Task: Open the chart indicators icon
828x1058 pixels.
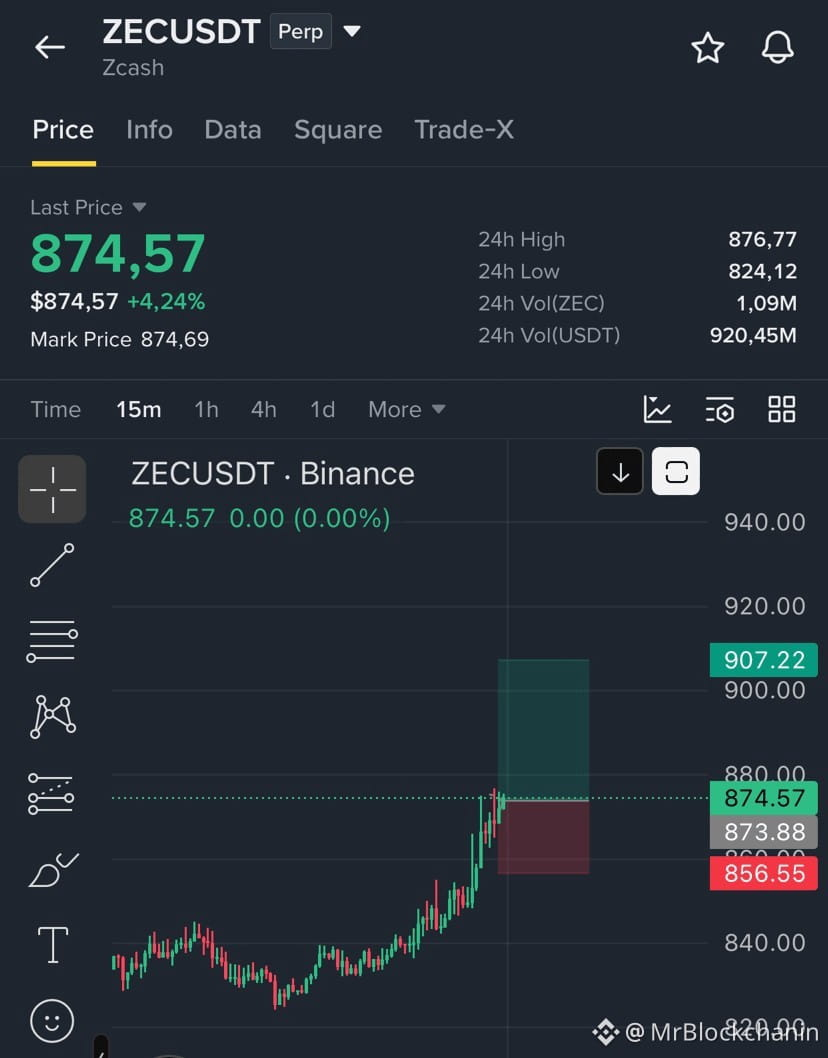Action: tap(657, 409)
